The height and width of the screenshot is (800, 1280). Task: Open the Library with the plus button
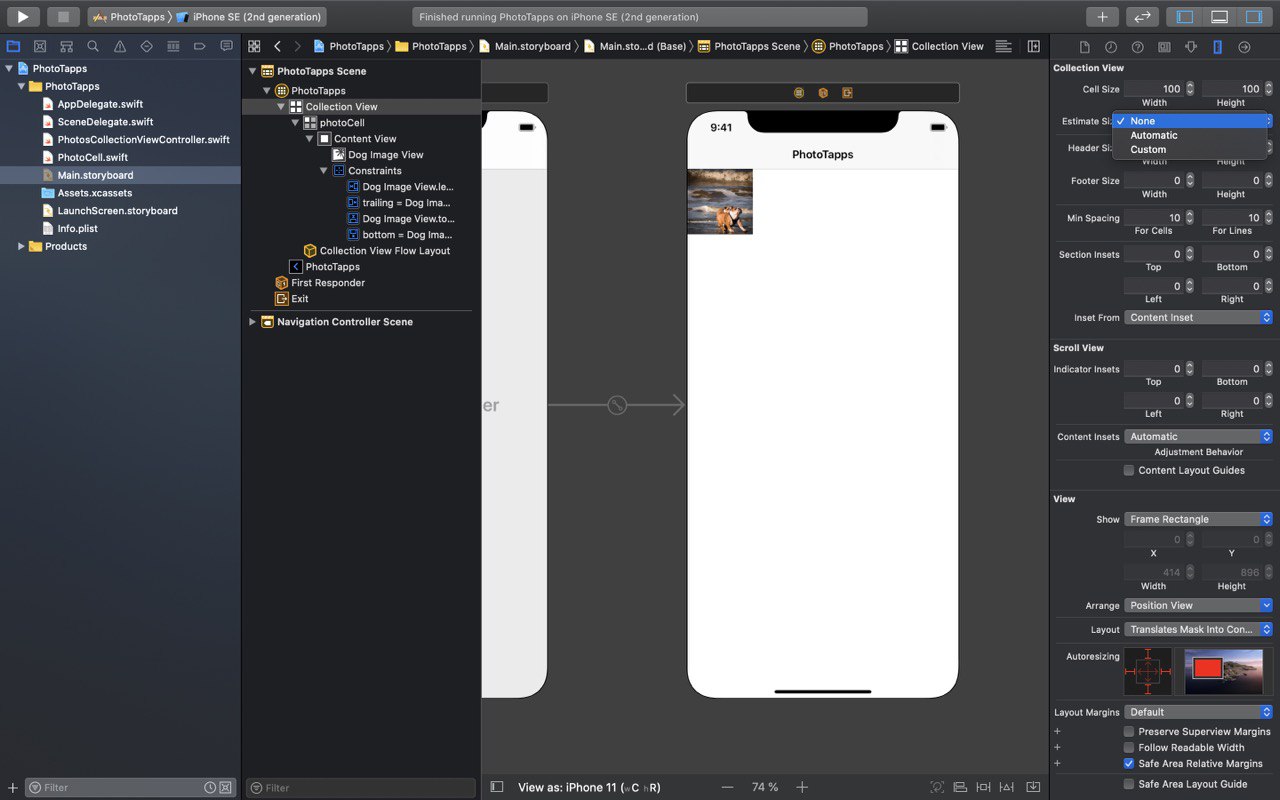pos(1102,17)
